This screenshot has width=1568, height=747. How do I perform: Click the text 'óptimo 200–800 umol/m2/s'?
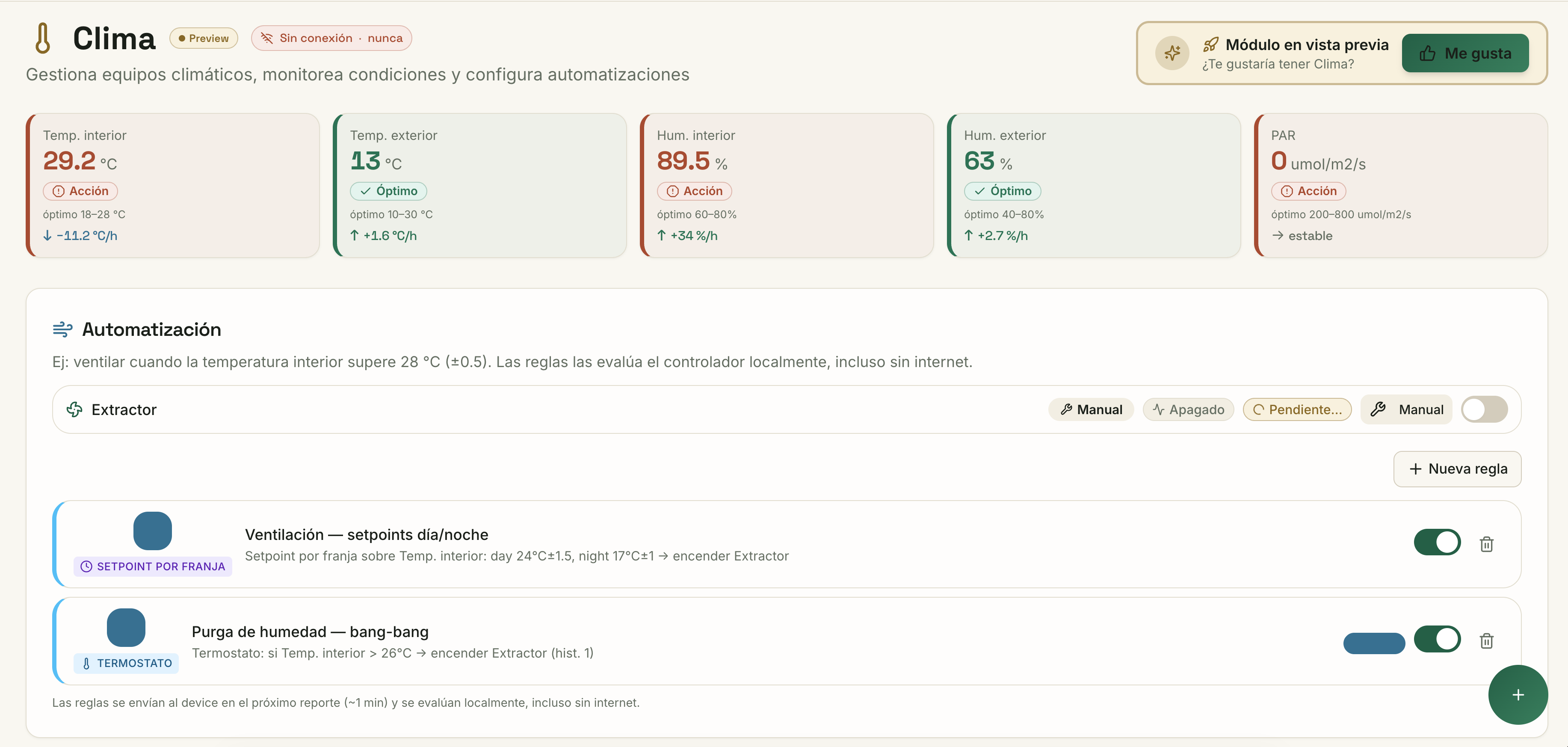point(1341,214)
